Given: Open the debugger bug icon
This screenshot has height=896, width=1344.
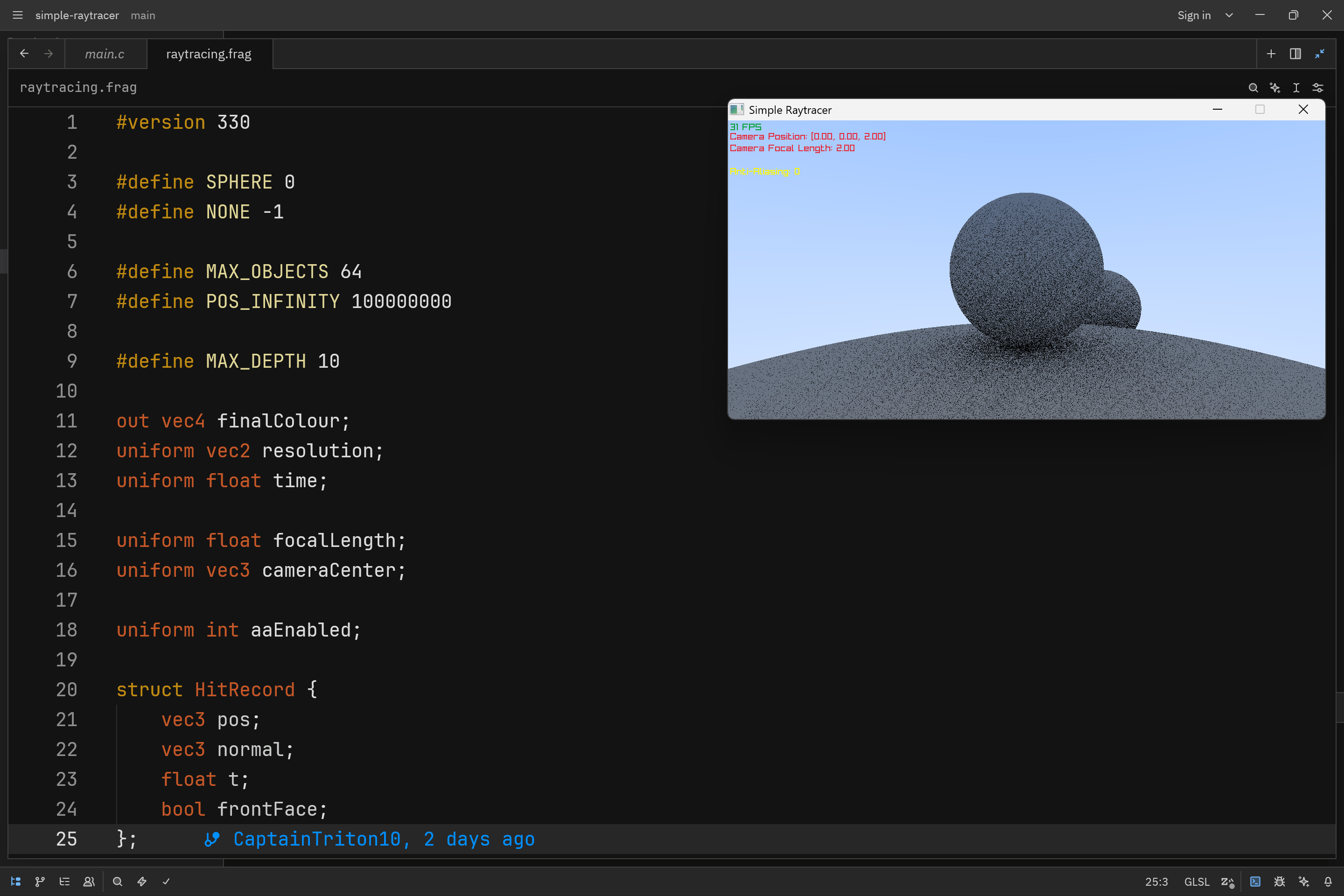Looking at the screenshot, I should [x=1280, y=881].
